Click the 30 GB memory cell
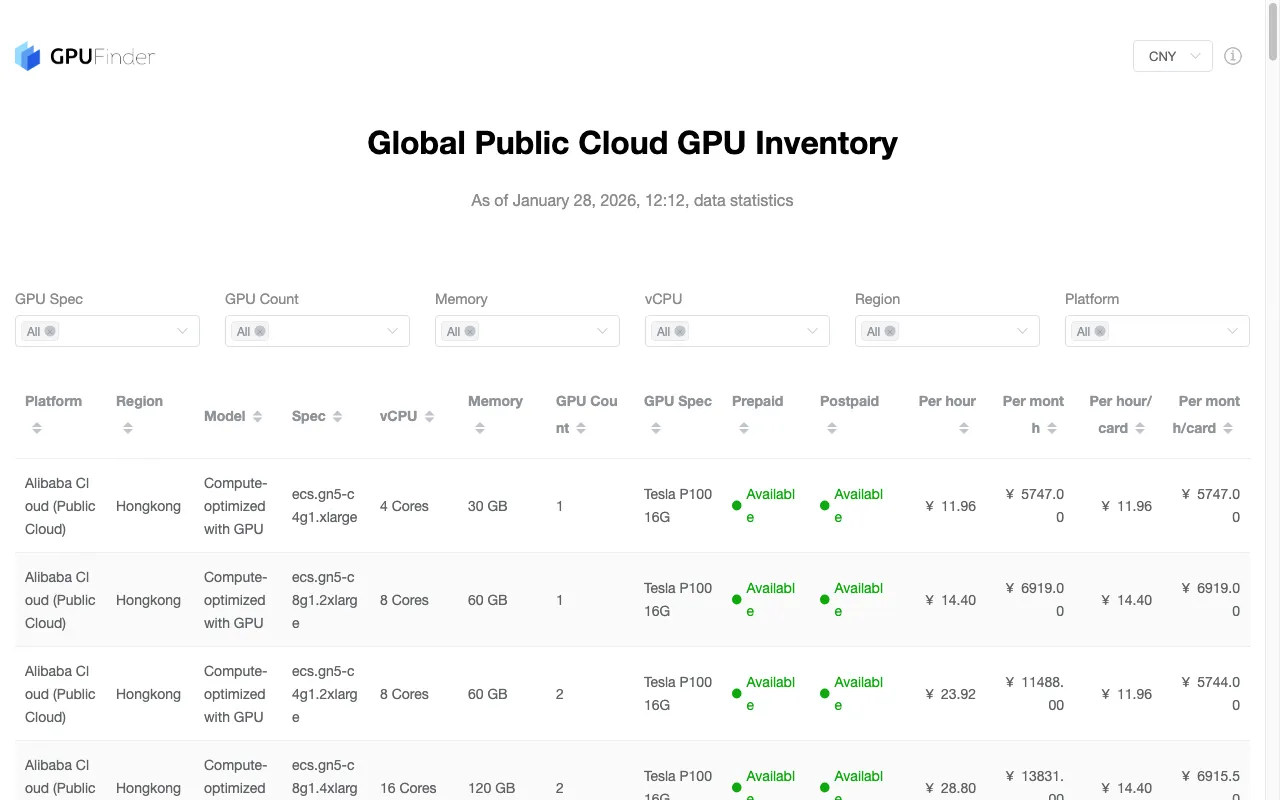Image resolution: width=1280 pixels, height=800 pixels. click(488, 506)
